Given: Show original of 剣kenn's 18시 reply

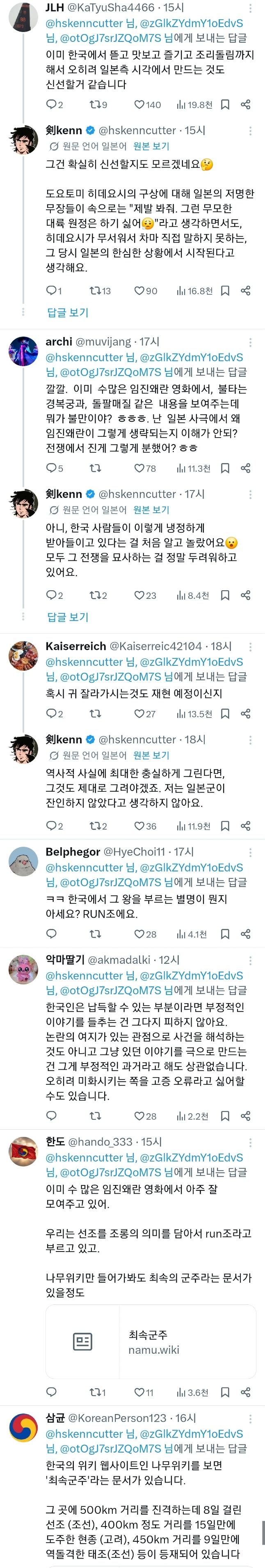Looking at the screenshot, I should click(151, 755).
